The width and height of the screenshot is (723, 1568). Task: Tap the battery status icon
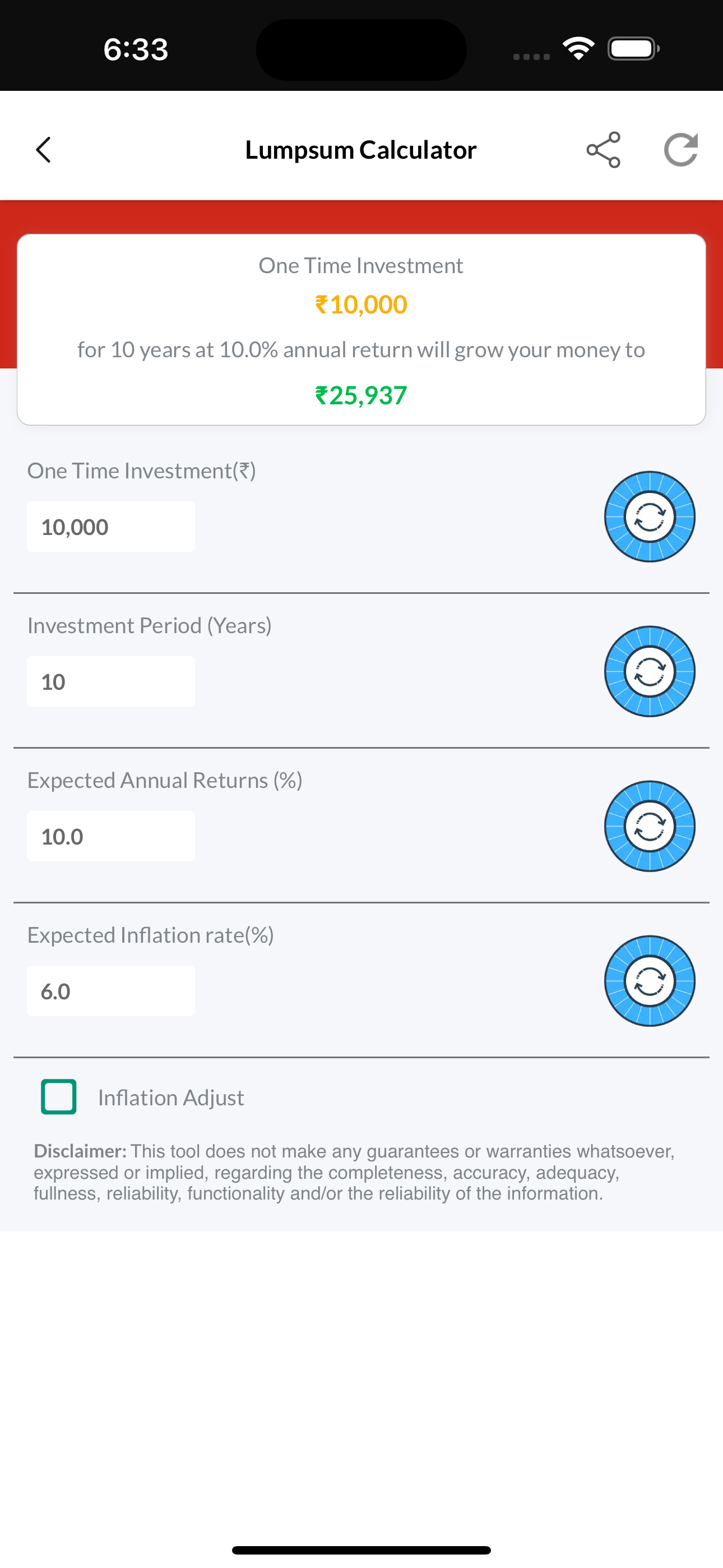pos(633,49)
